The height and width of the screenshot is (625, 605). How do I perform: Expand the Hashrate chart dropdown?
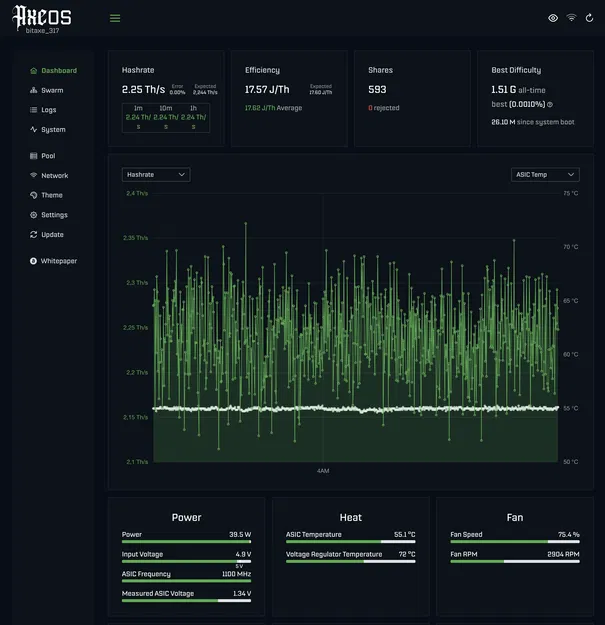click(156, 174)
